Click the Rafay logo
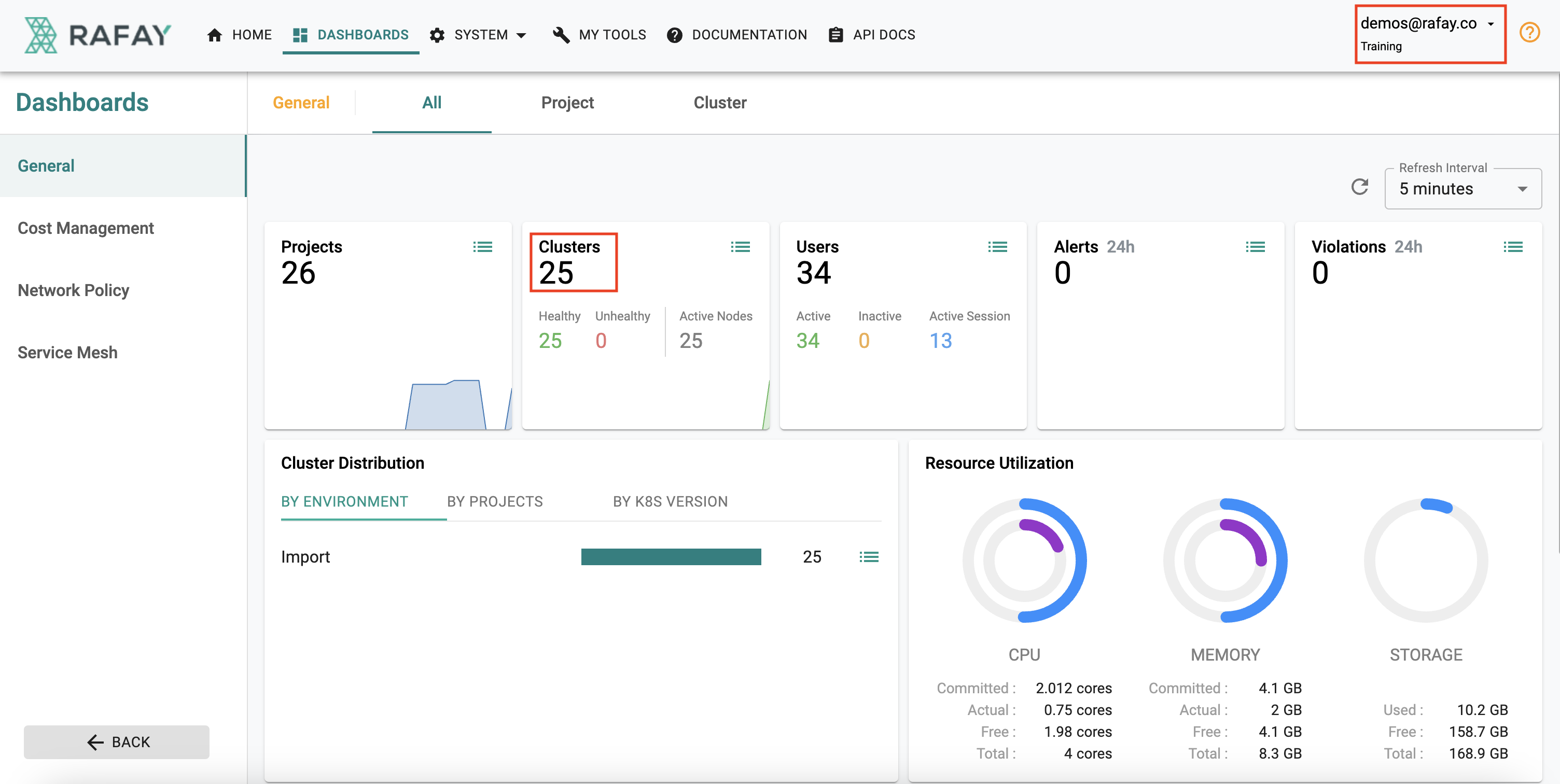The width and height of the screenshot is (1560, 784). 97,35
